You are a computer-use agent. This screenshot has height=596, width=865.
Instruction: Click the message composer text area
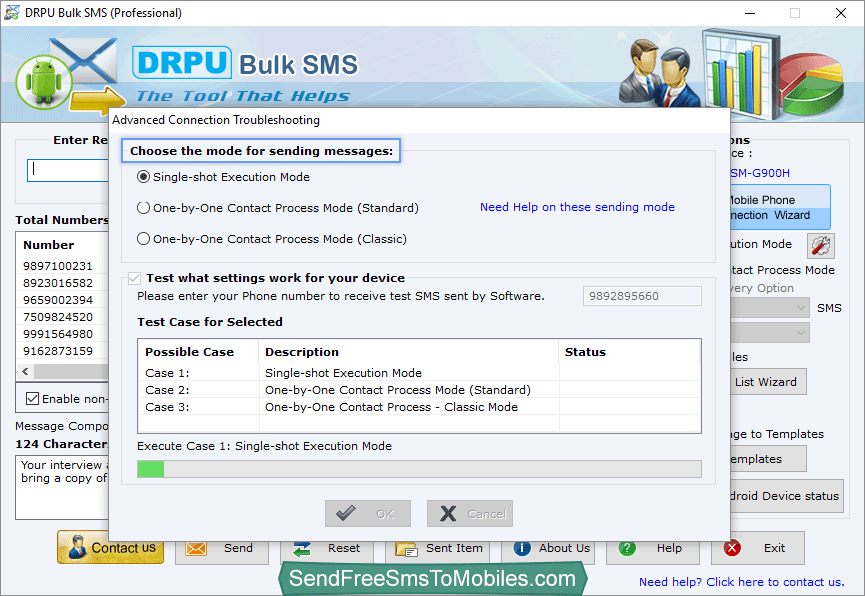pos(62,487)
